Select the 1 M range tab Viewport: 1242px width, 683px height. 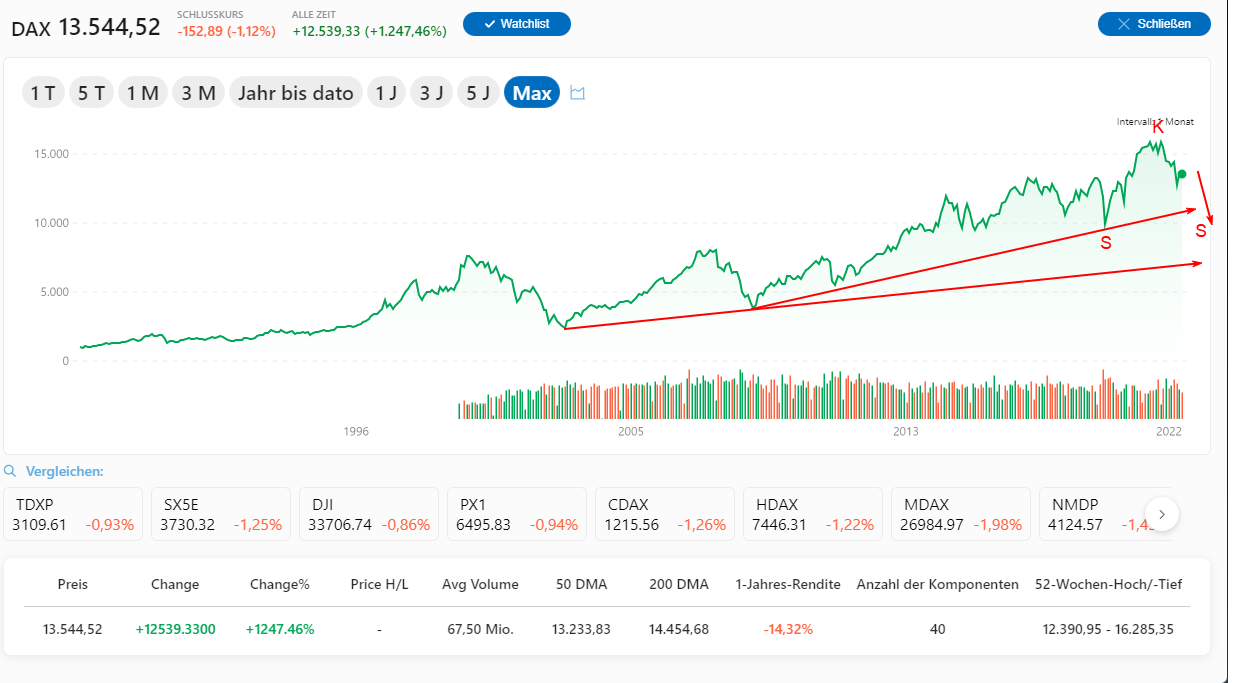click(142, 93)
